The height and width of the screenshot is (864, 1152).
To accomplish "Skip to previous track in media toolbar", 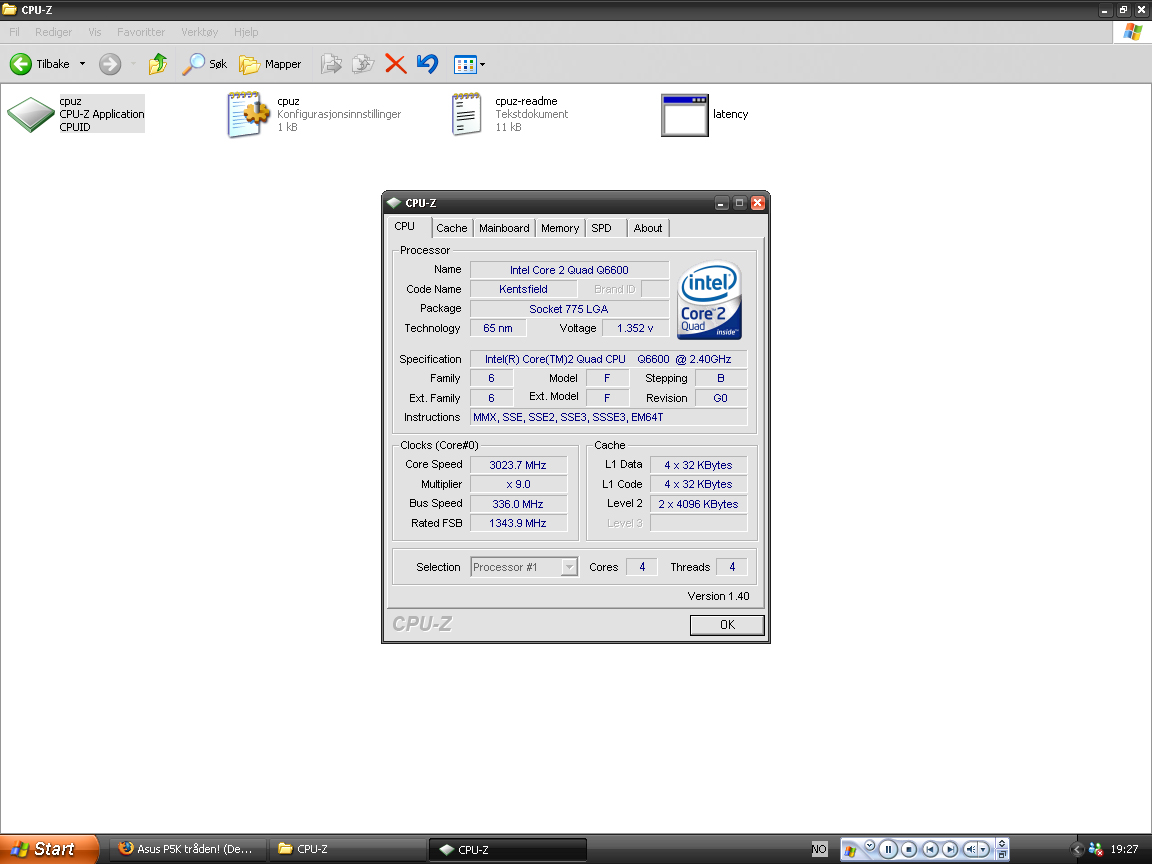I will tap(929, 849).
